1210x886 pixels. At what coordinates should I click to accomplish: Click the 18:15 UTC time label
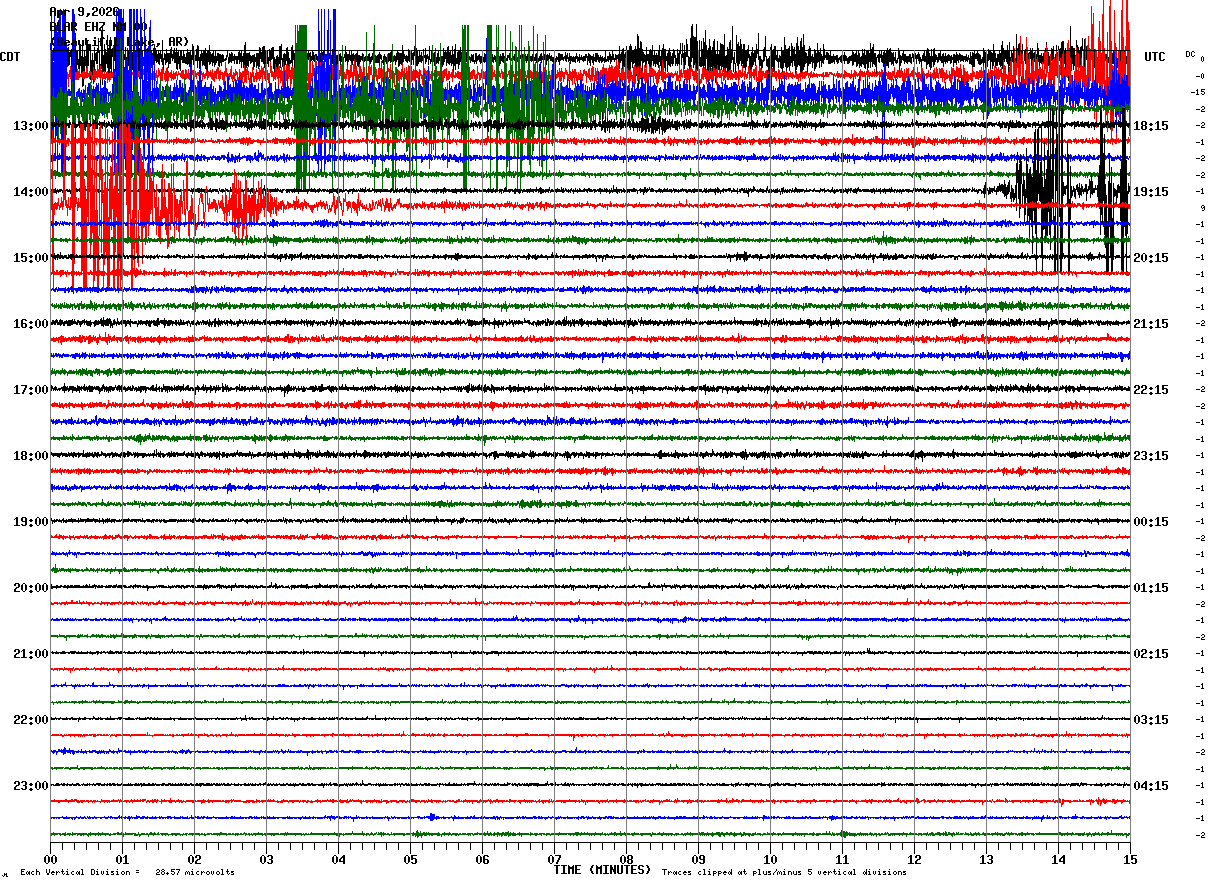1151,126
